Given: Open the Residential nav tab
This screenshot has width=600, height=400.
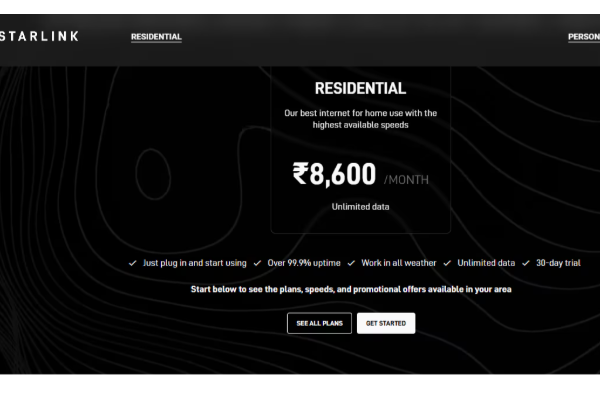Looking at the screenshot, I should click(x=156, y=37).
